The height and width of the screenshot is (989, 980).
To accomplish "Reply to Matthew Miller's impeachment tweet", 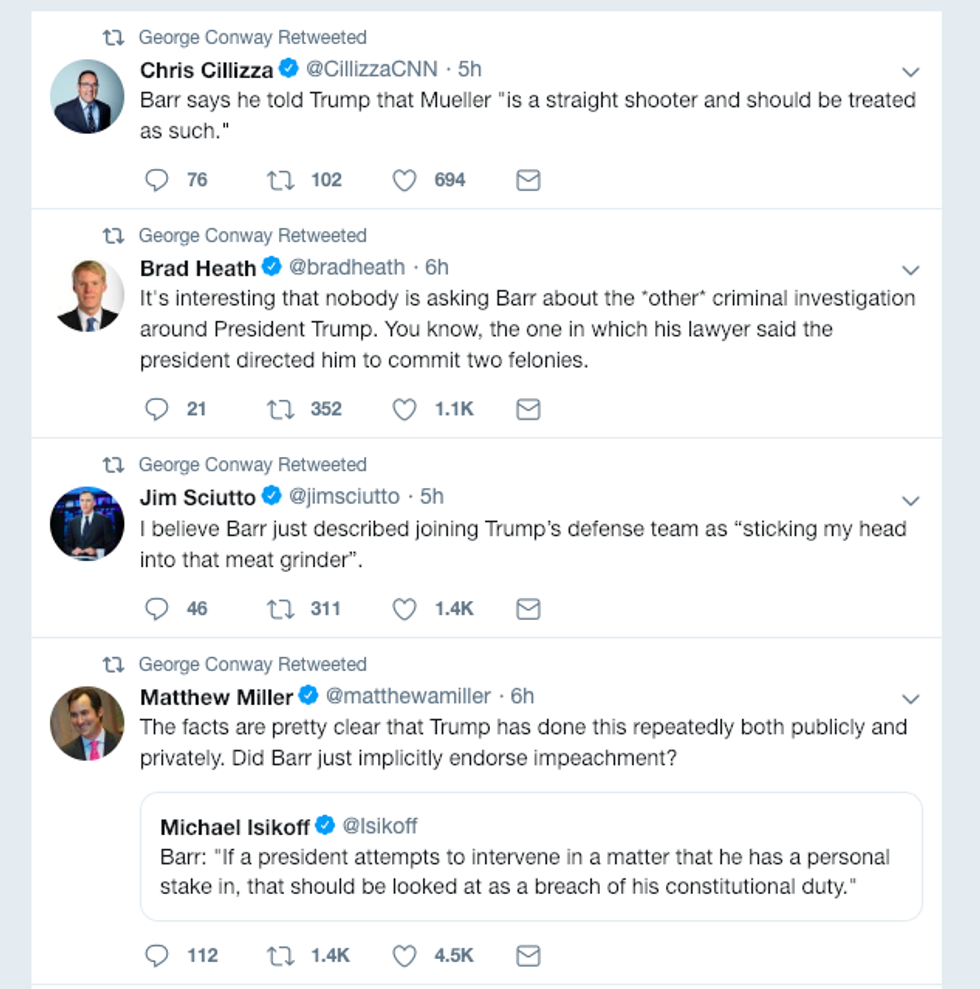I will coord(157,956).
